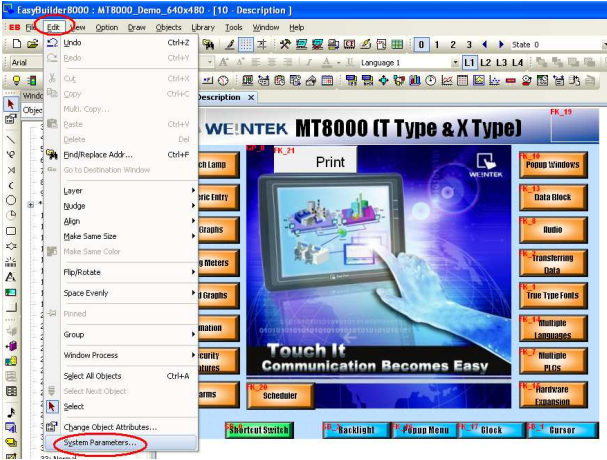The image size is (607, 460).
Task: Click the Moving Shape arrows icon
Action: point(383,81)
